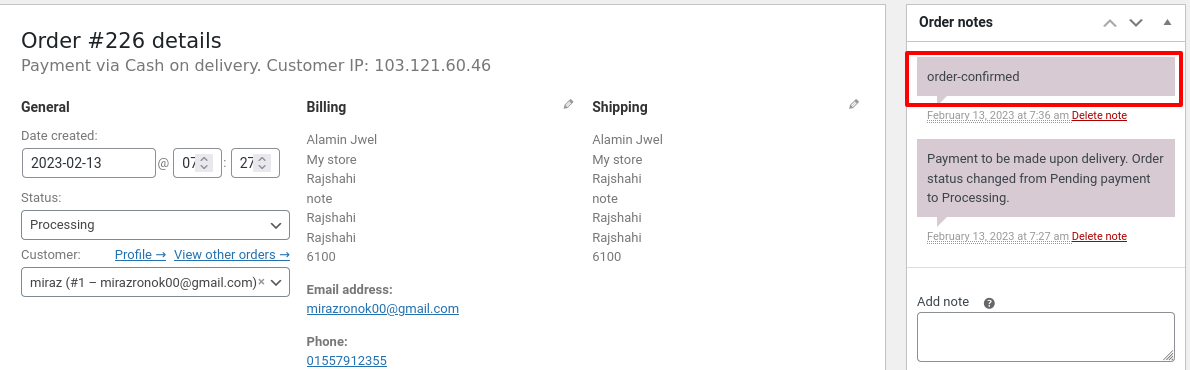Delete the payment status change note

click(x=1099, y=237)
